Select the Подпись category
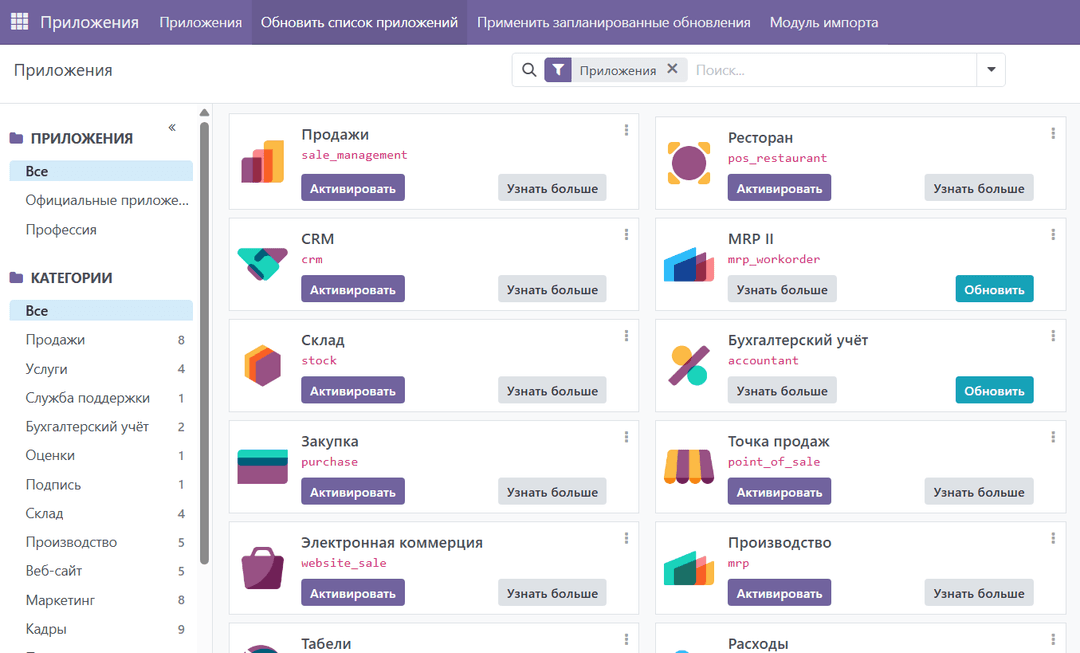The width and height of the screenshot is (1080, 653). 101,484
